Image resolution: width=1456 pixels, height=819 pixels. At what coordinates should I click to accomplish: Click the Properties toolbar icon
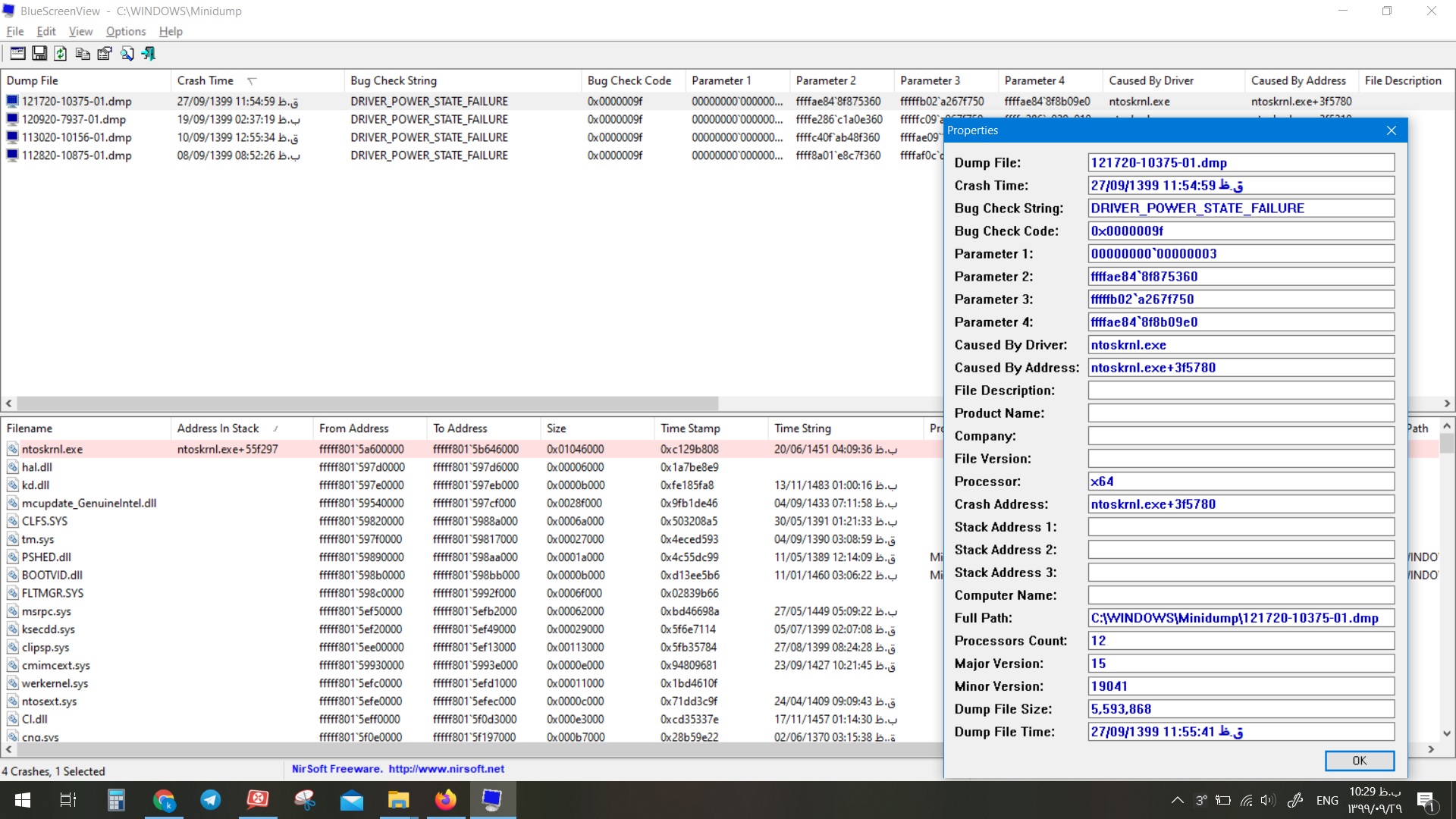coord(105,53)
